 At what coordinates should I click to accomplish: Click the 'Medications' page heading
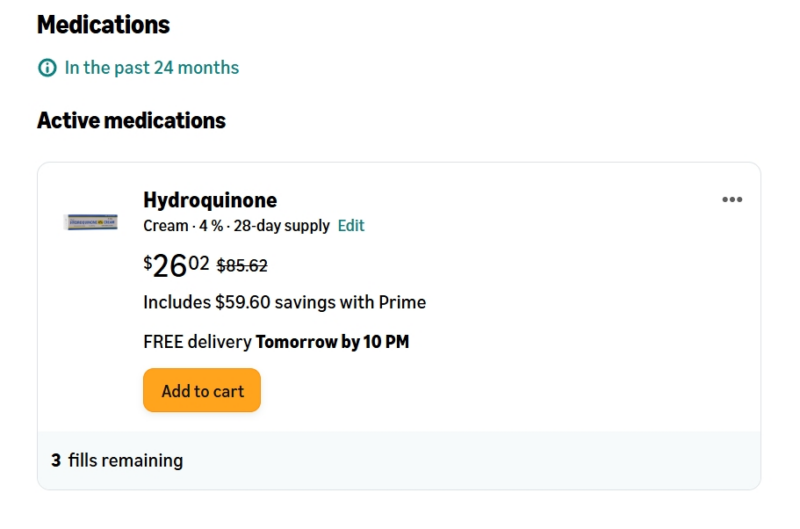click(103, 24)
